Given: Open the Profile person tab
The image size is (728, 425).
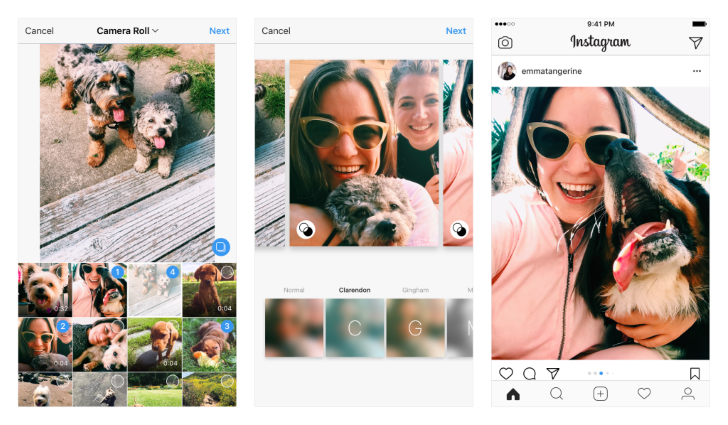Looking at the screenshot, I should pos(688,394).
